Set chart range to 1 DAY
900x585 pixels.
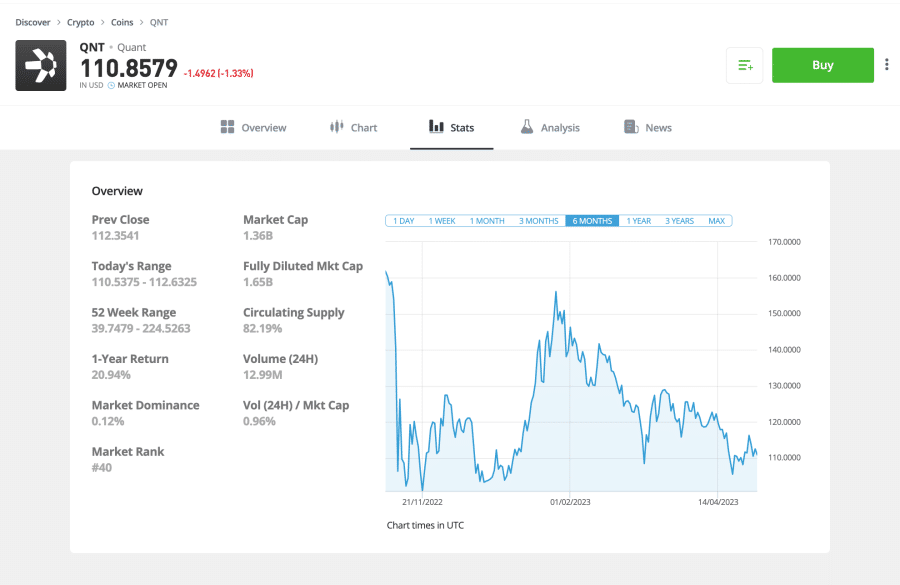tap(404, 221)
